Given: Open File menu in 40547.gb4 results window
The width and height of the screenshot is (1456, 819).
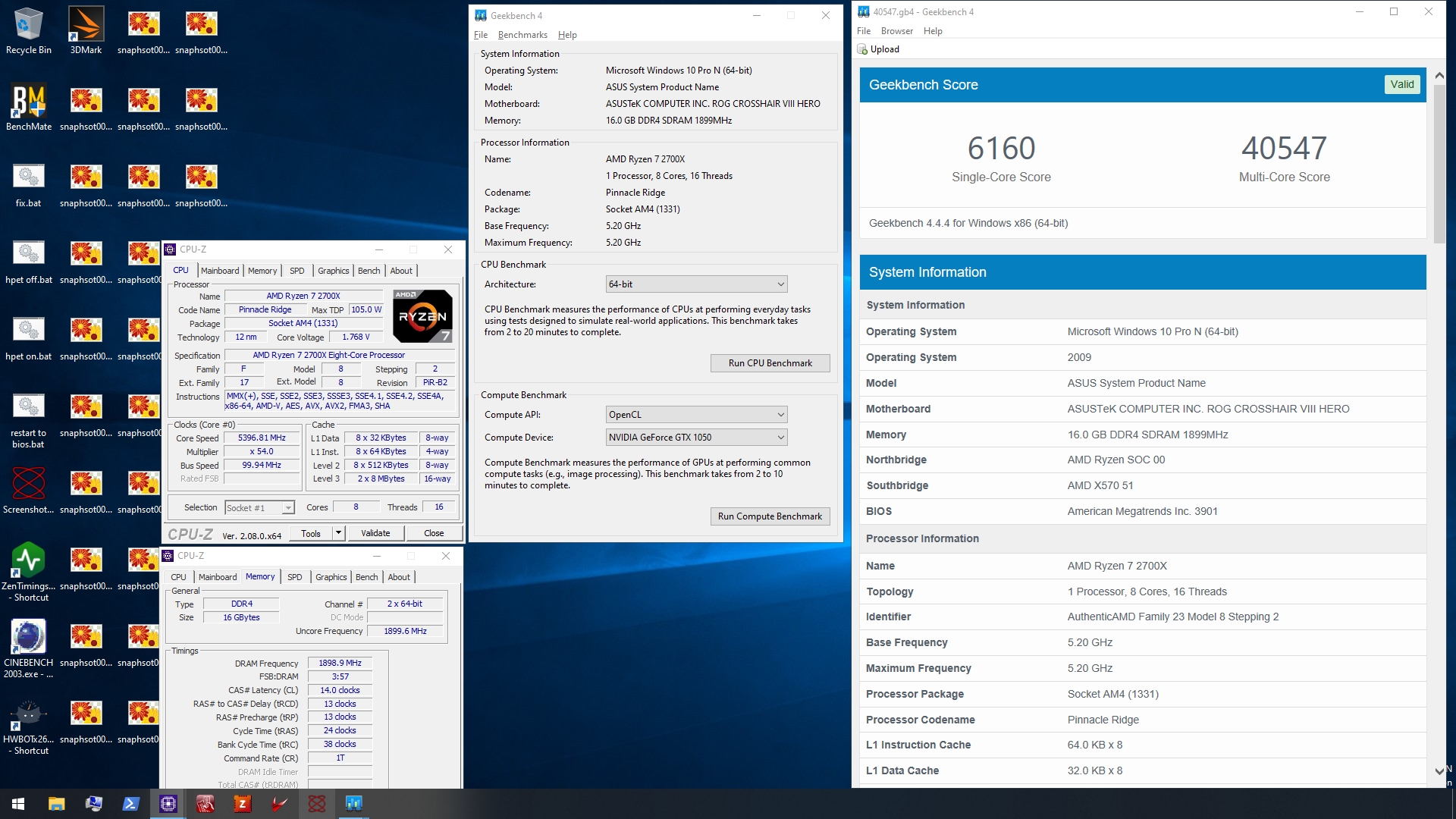Looking at the screenshot, I should pyautogui.click(x=864, y=31).
